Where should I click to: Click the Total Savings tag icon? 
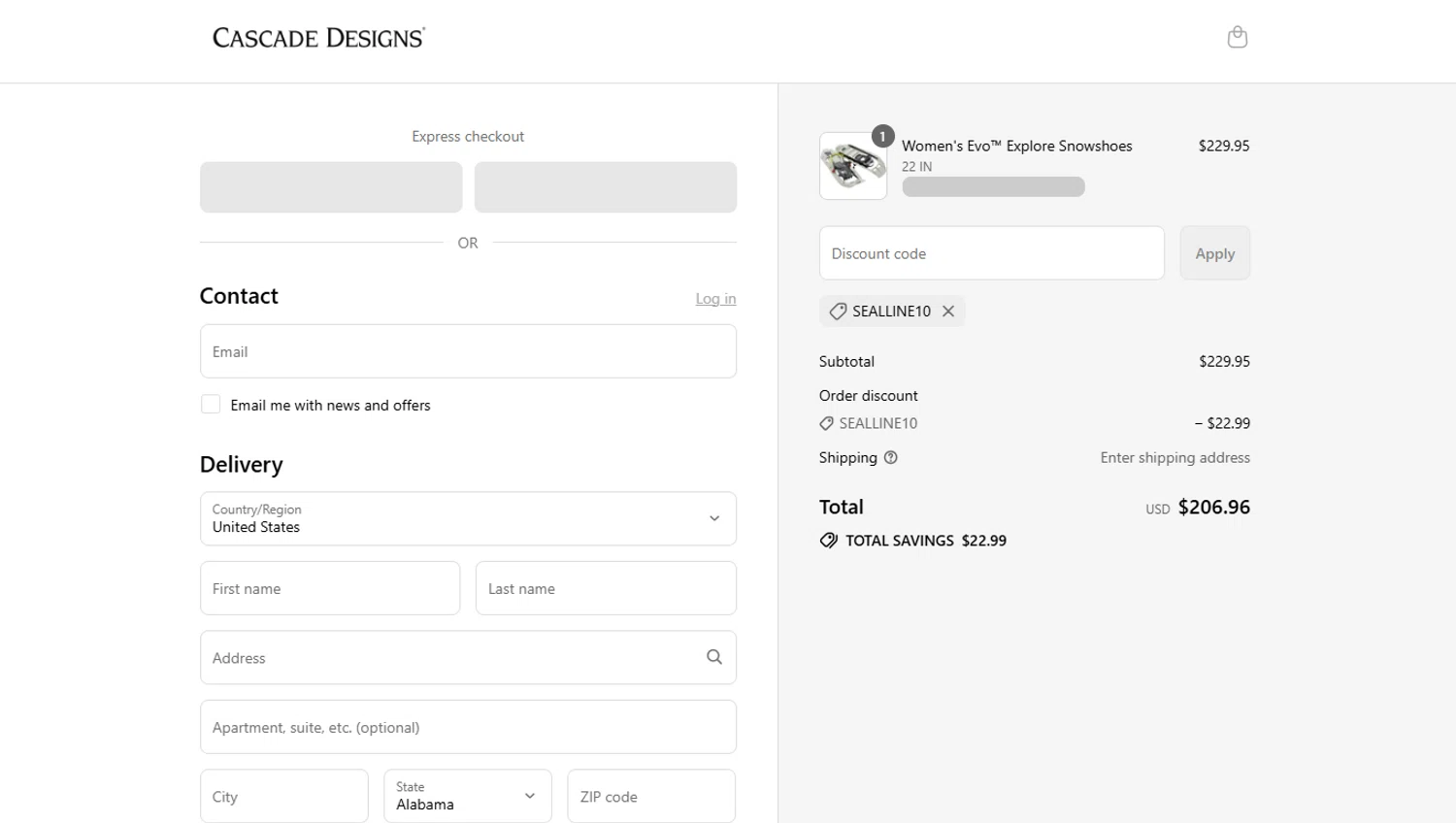point(828,541)
